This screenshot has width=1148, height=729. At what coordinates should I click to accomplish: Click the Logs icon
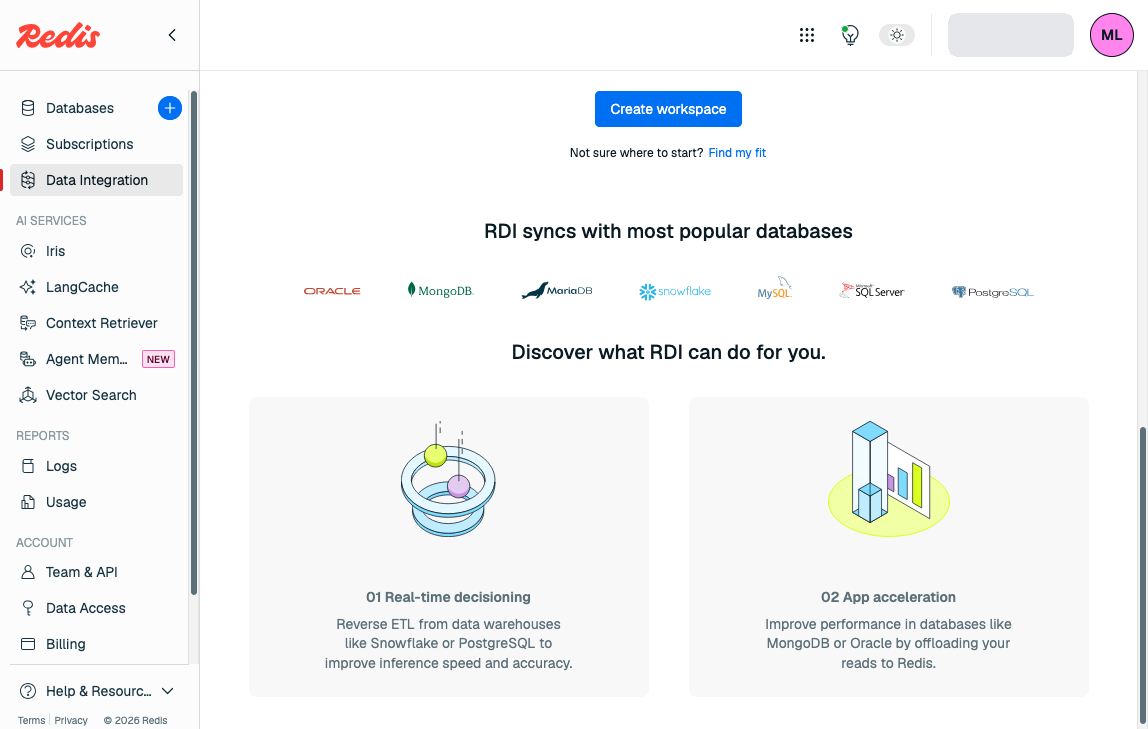[28, 466]
